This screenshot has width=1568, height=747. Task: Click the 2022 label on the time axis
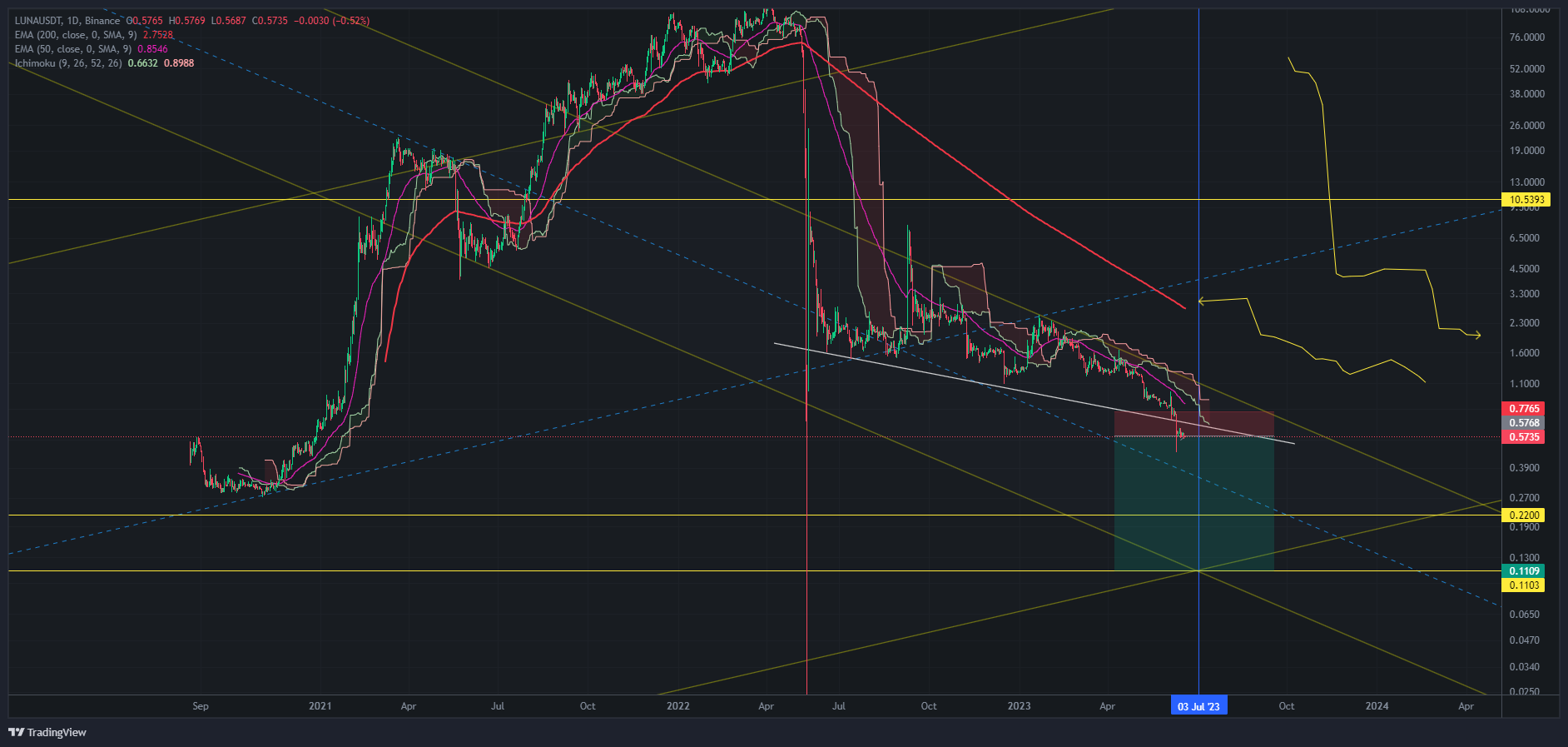tap(678, 706)
